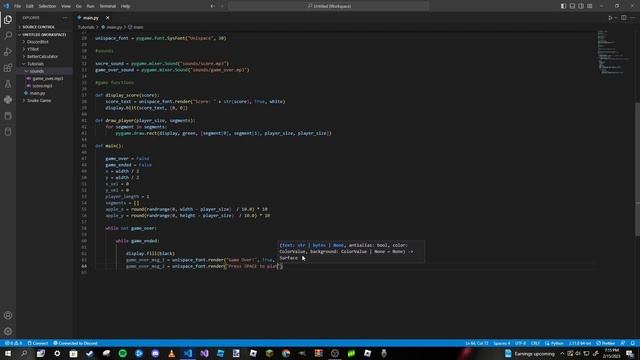Open the Go menu
The width and height of the screenshot is (640, 360).
tap(78, 6)
